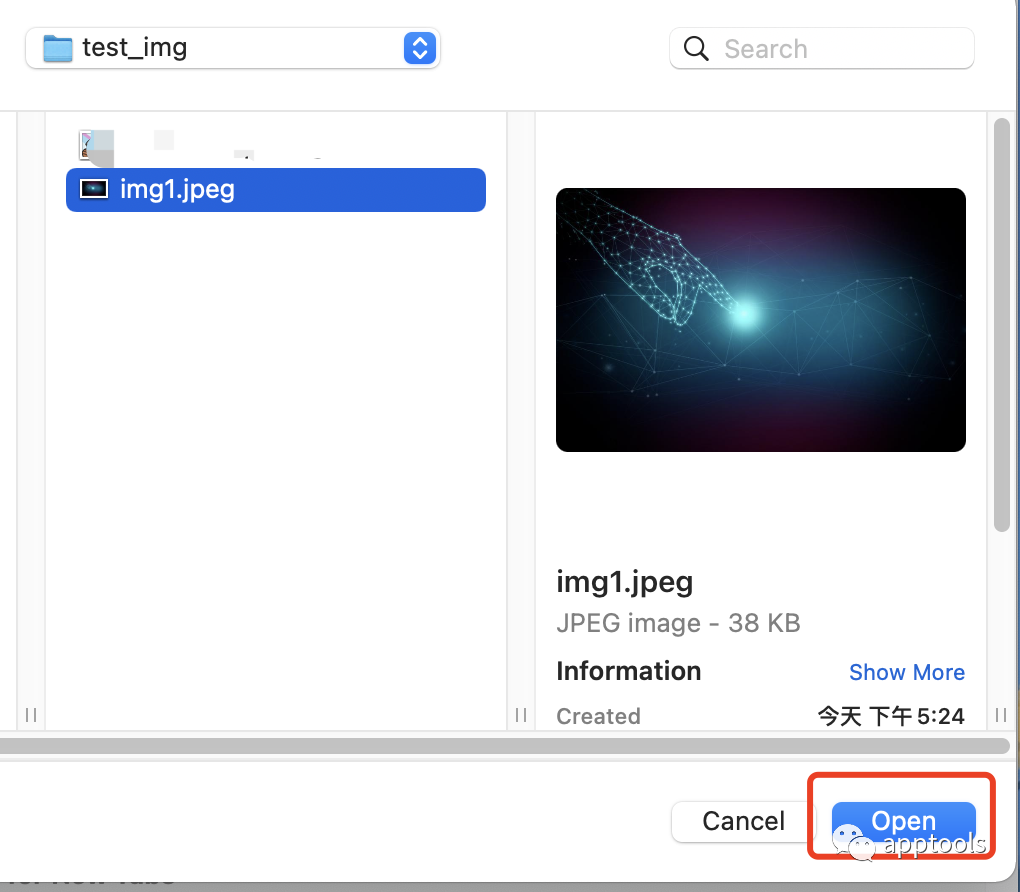Click the WeChat logo watermark near Open
This screenshot has height=892, width=1020.
(850, 839)
